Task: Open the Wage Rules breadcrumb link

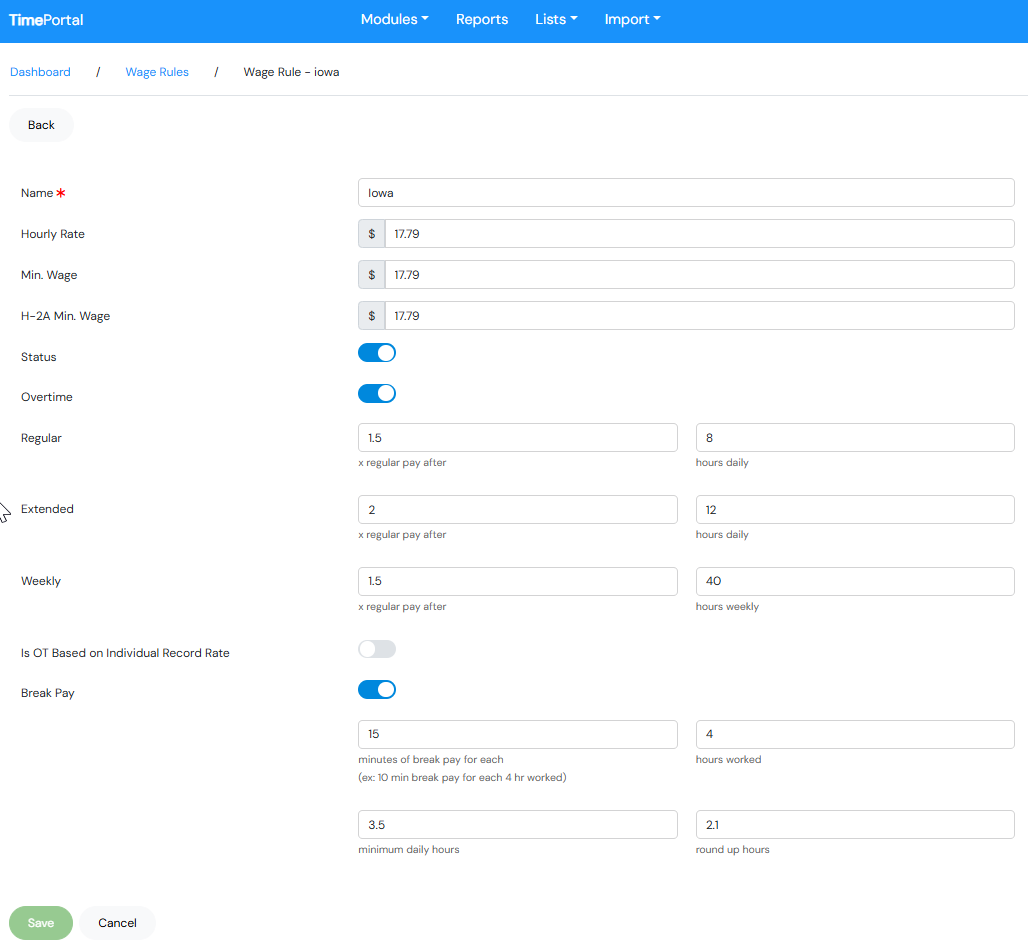Action: pyautogui.click(x=157, y=72)
